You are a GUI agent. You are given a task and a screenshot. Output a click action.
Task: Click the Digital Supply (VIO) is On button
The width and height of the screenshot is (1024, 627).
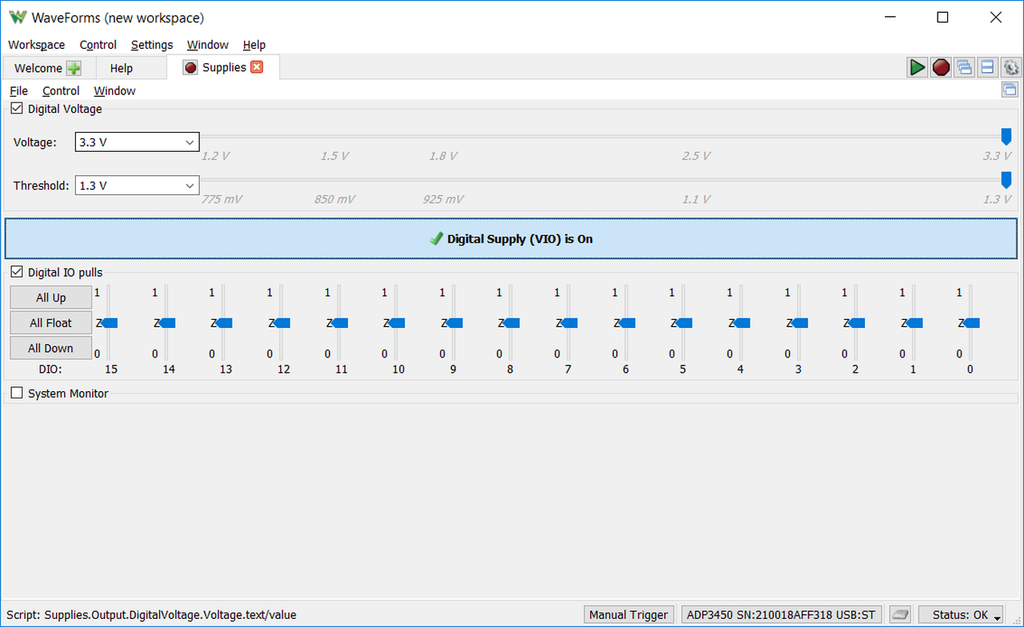[511, 239]
